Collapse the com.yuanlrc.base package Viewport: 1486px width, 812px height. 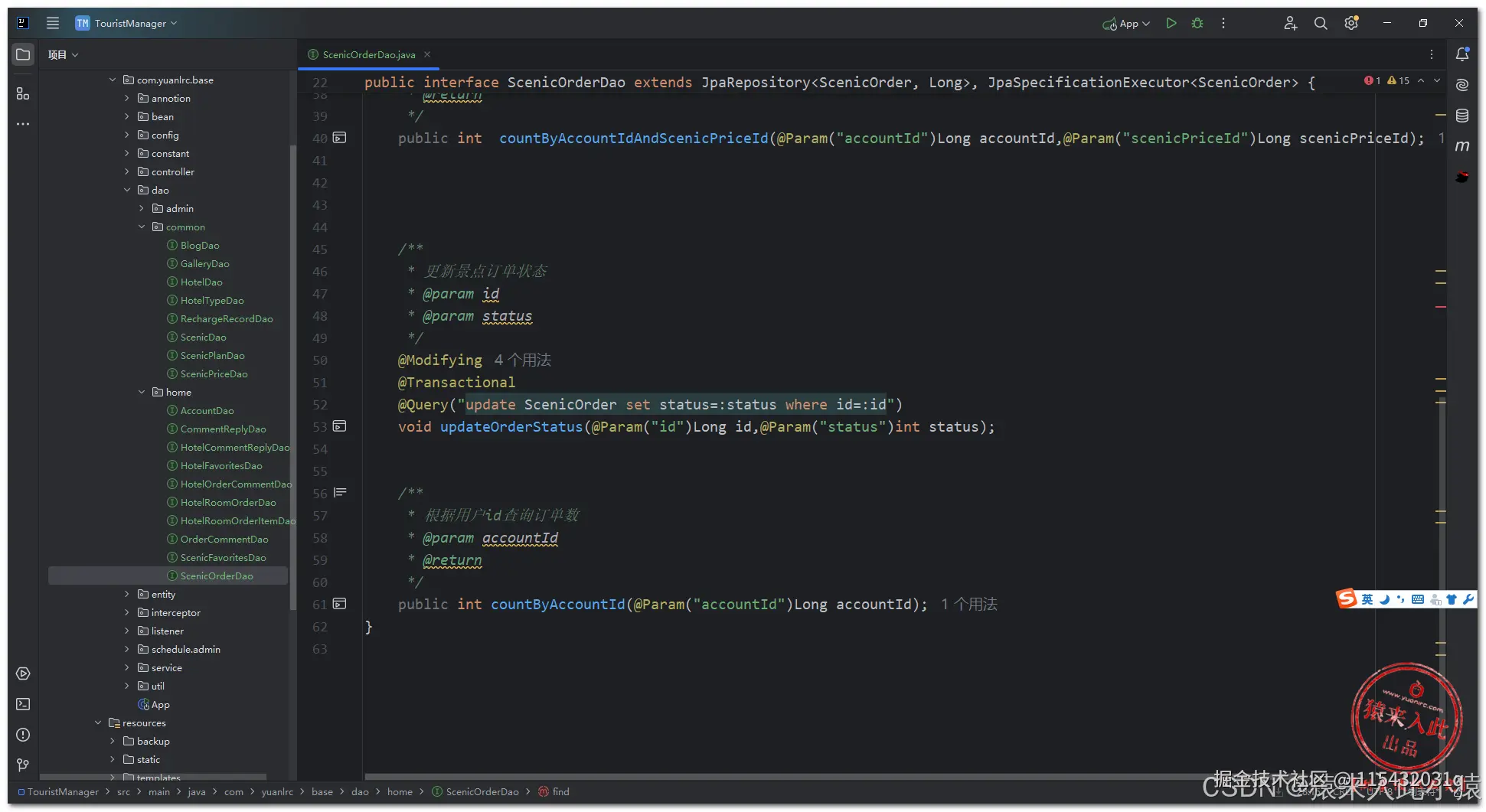(x=113, y=80)
